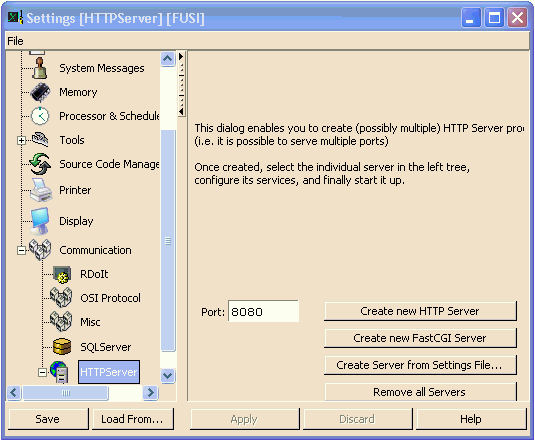This screenshot has height=440, width=535.
Task: Click the tree vertical scrollbar thumb
Action: [168, 240]
